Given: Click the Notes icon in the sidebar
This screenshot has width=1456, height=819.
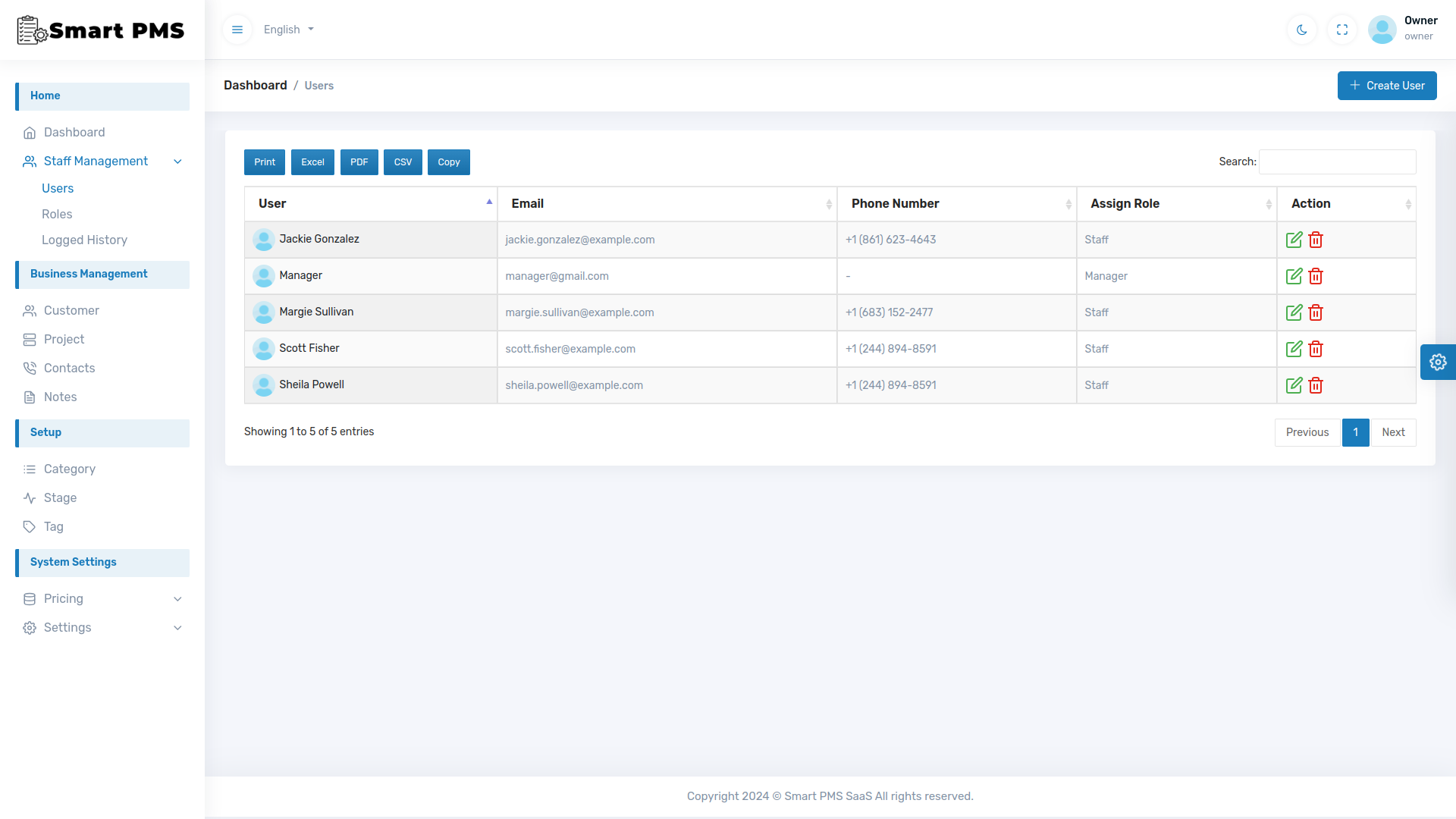Looking at the screenshot, I should point(30,397).
